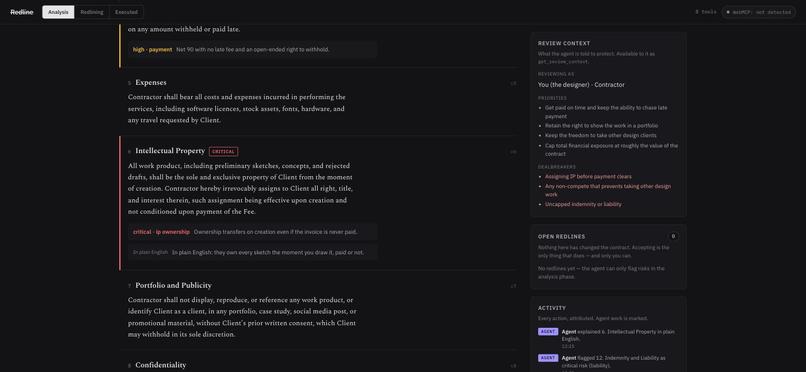The height and width of the screenshot is (372, 806).
Task: Click priority 'Cap total financial exposure' bullet
Action: tap(611, 150)
